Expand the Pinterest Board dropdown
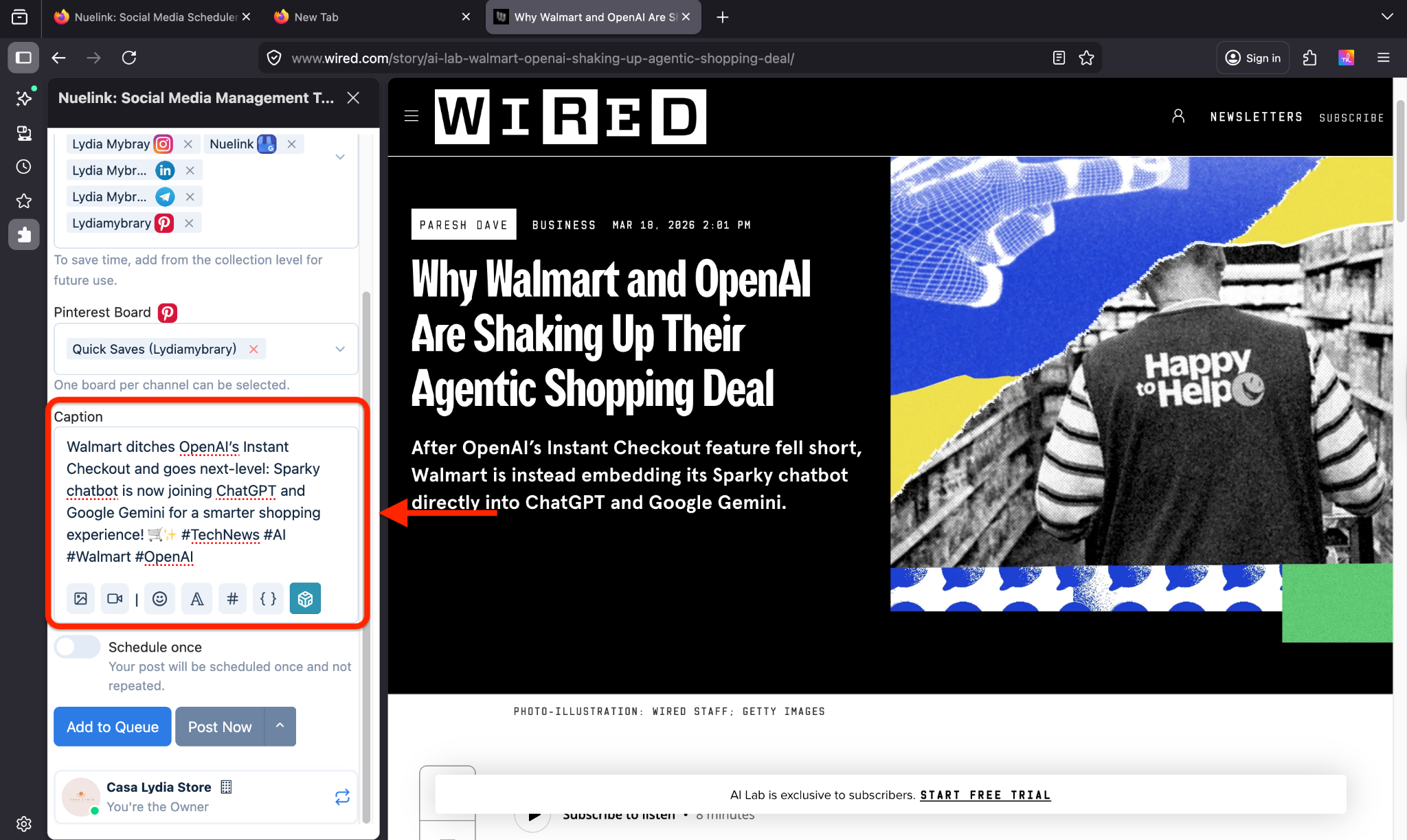The image size is (1407, 840). 340,349
